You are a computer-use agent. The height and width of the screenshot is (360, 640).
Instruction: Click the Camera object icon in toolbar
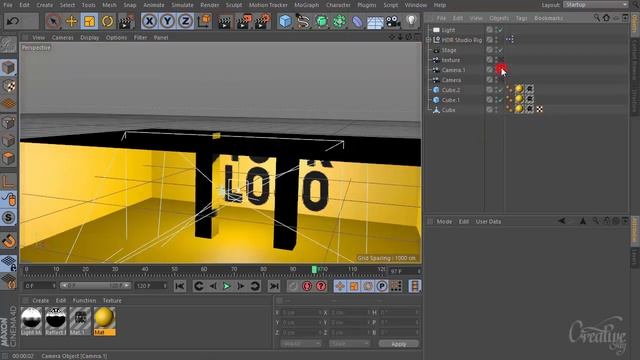(x=393, y=21)
